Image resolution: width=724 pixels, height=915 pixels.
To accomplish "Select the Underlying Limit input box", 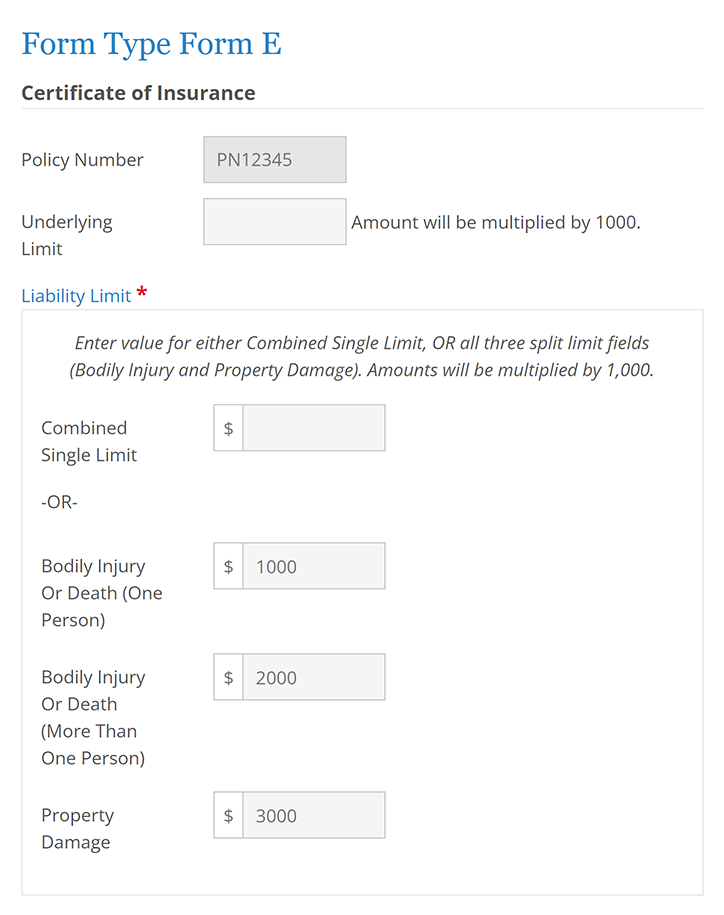I will point(274,221).
